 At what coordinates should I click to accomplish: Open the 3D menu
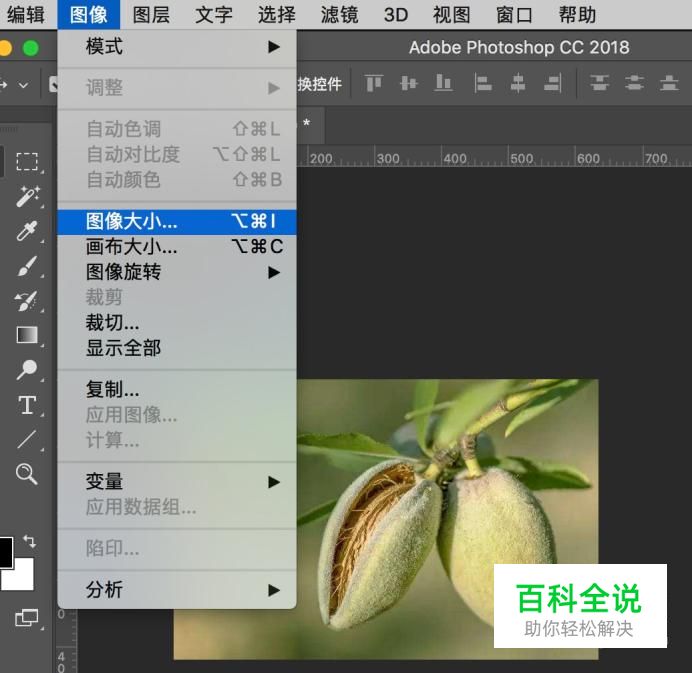[x=395, y=15]
